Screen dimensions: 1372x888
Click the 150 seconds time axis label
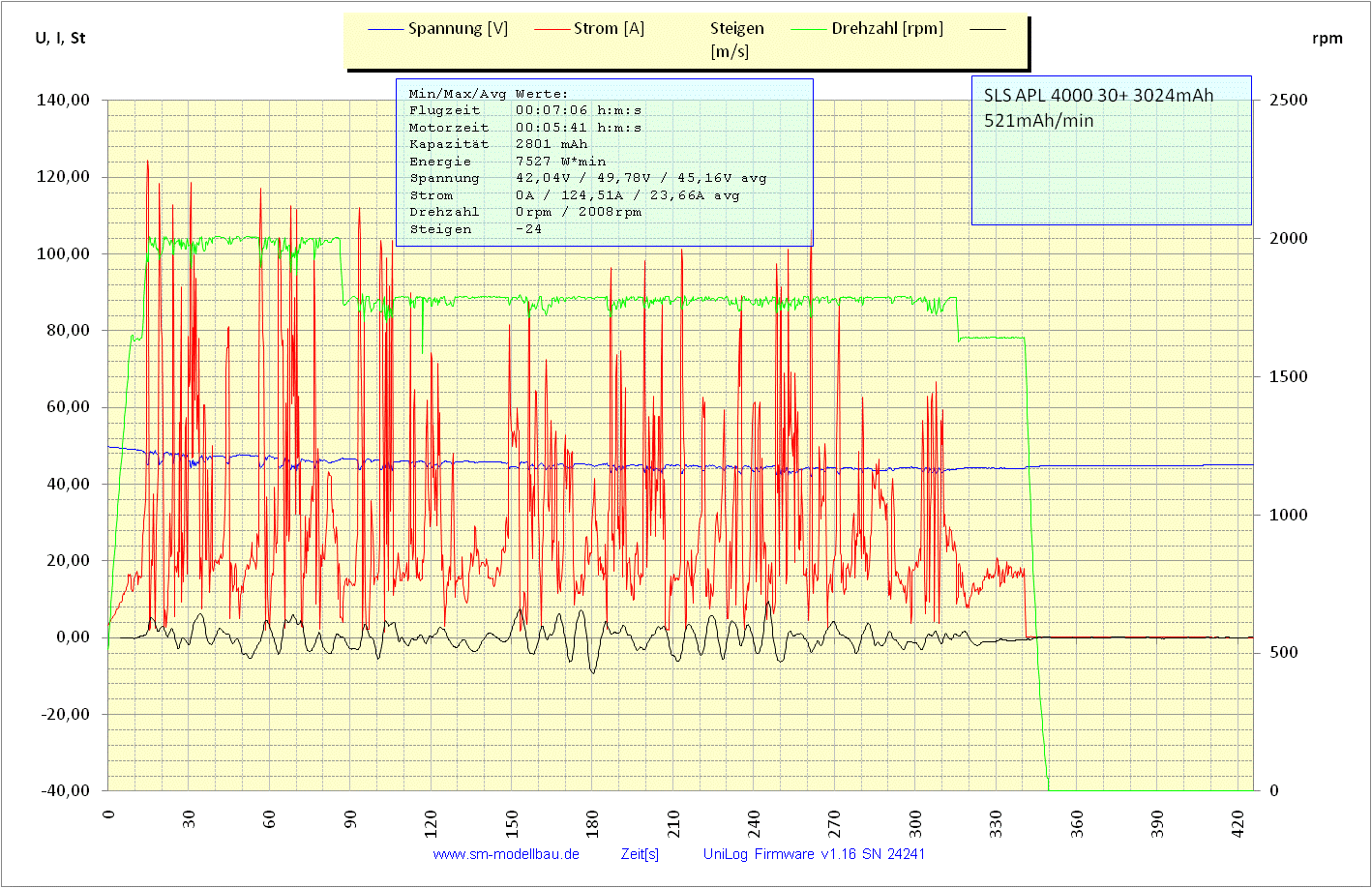tap(513, 824)
